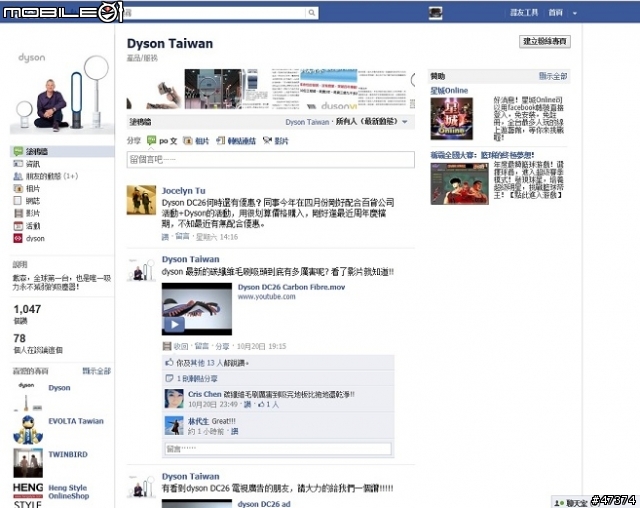Image resolution: width=640 pixels, height=508 pixels.
Task: Open the 'dyson DC26 ad' link
Action: [x=264, y=504]
